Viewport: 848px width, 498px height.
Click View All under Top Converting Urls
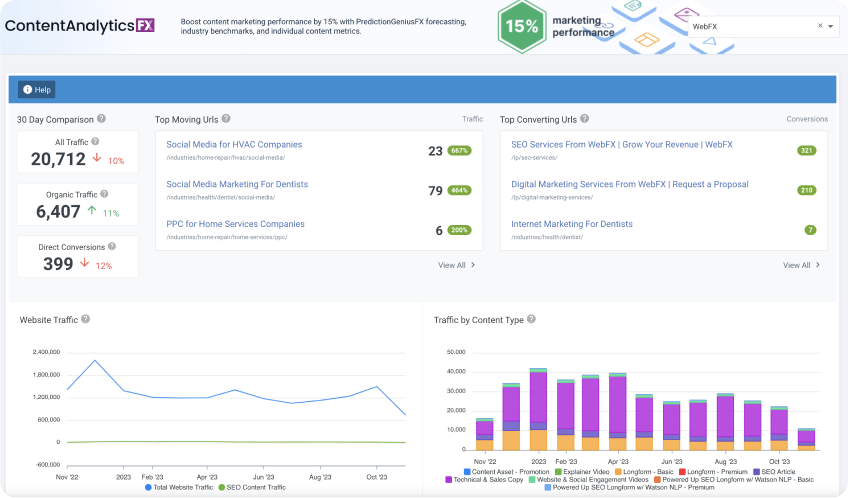pos(801,265)
